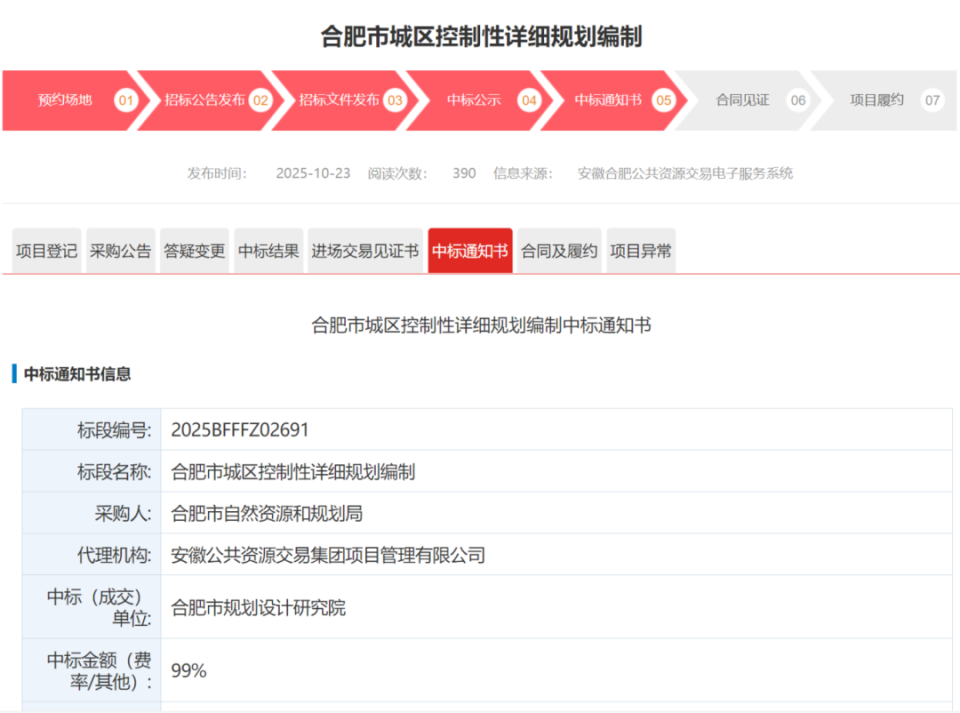Select the 中标公示 stage 04

(472, 100)
